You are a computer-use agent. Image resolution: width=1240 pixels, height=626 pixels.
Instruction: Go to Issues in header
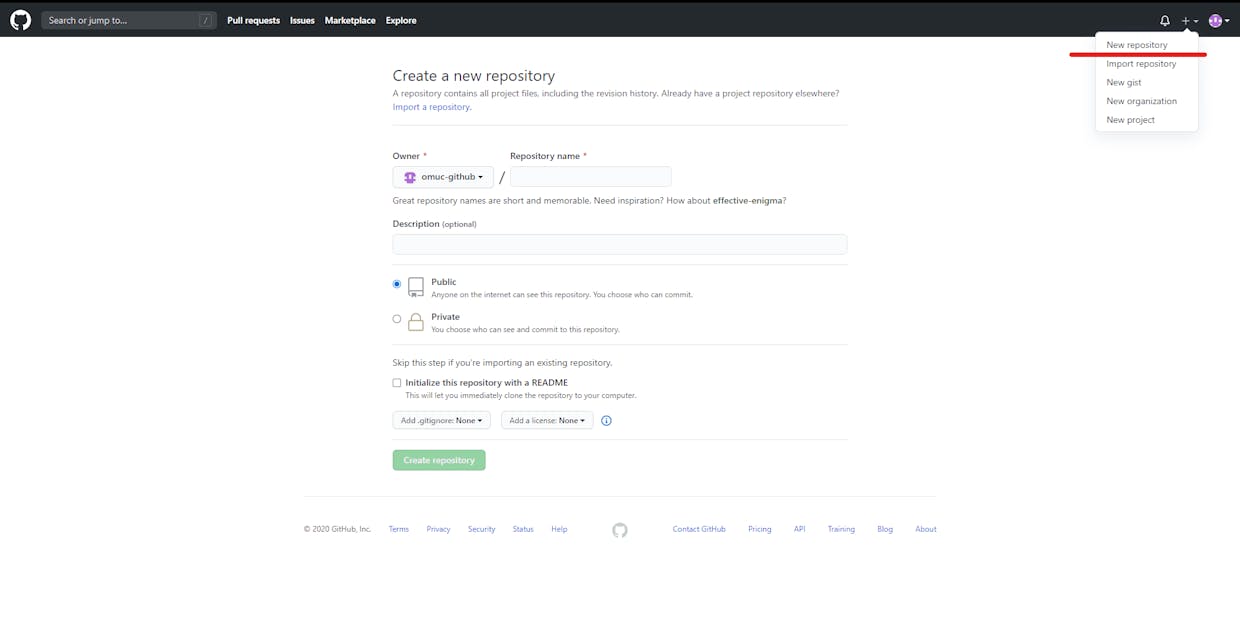click(x=302, y=20)
